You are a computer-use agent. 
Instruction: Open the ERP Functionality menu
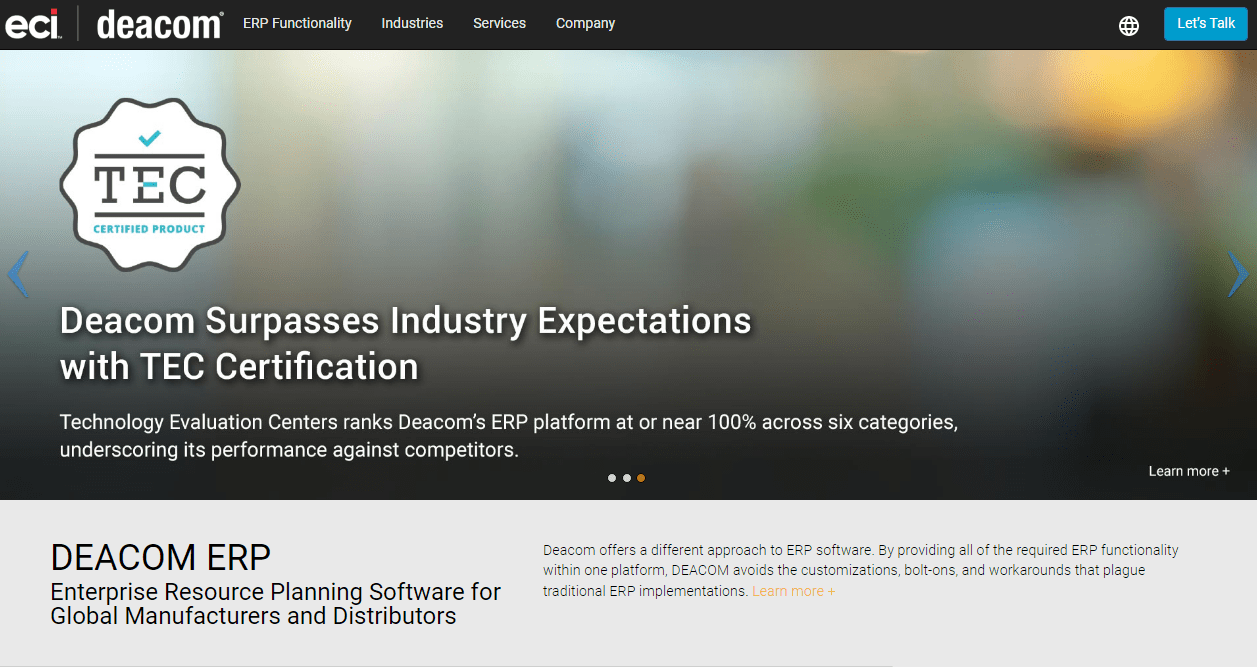tap(297, 23)
